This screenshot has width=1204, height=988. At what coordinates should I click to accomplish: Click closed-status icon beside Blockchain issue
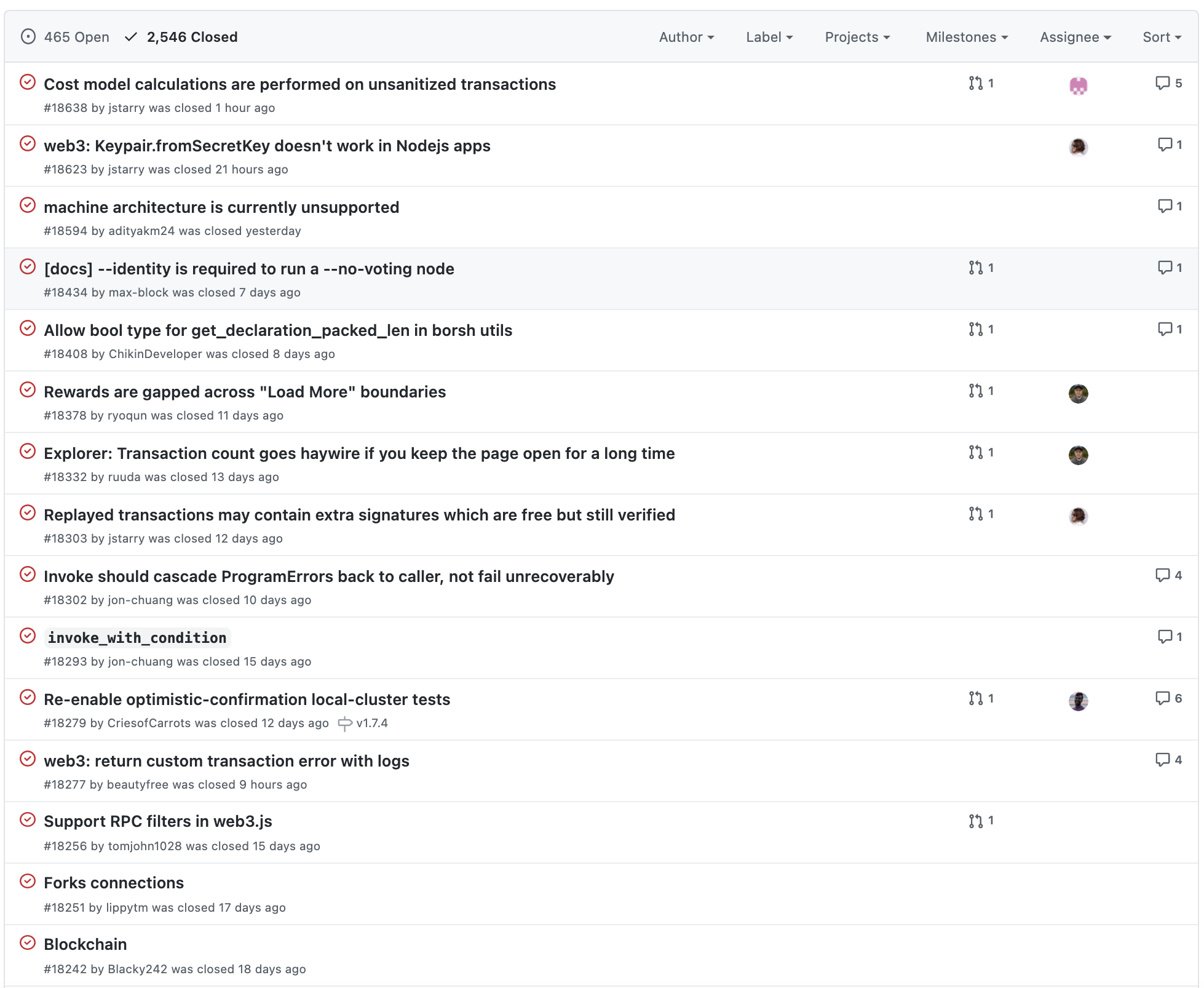tap(28, 942)
